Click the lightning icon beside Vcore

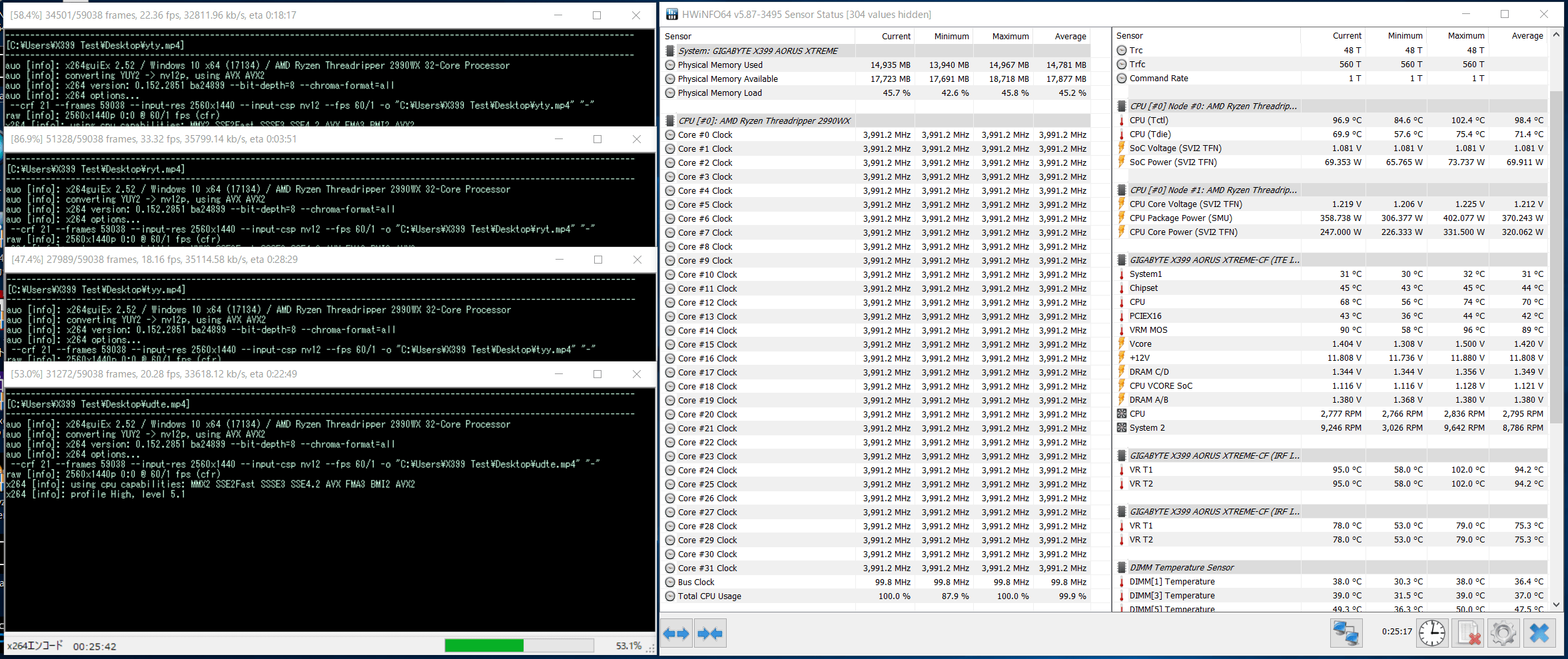[x=1122, y=344]
